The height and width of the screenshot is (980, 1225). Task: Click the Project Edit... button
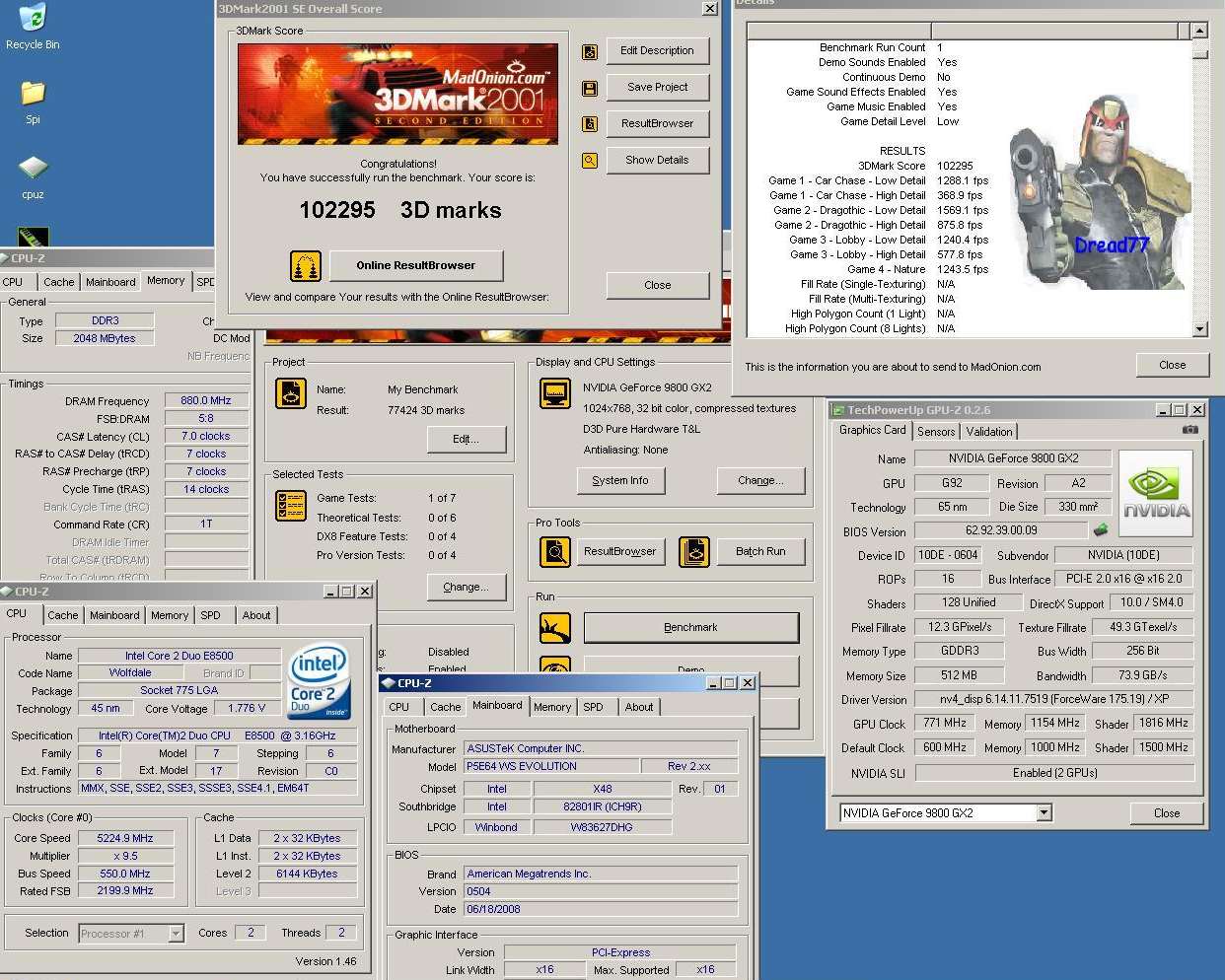467,440
